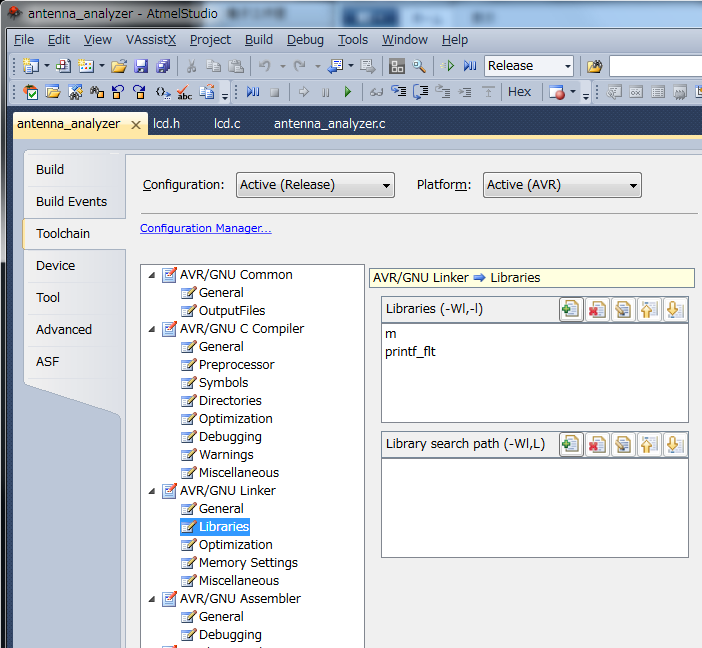702x648 pixels.
Task: Delete the Library search path entry icon
Action: pyautogui.click(x=597, y=445)
